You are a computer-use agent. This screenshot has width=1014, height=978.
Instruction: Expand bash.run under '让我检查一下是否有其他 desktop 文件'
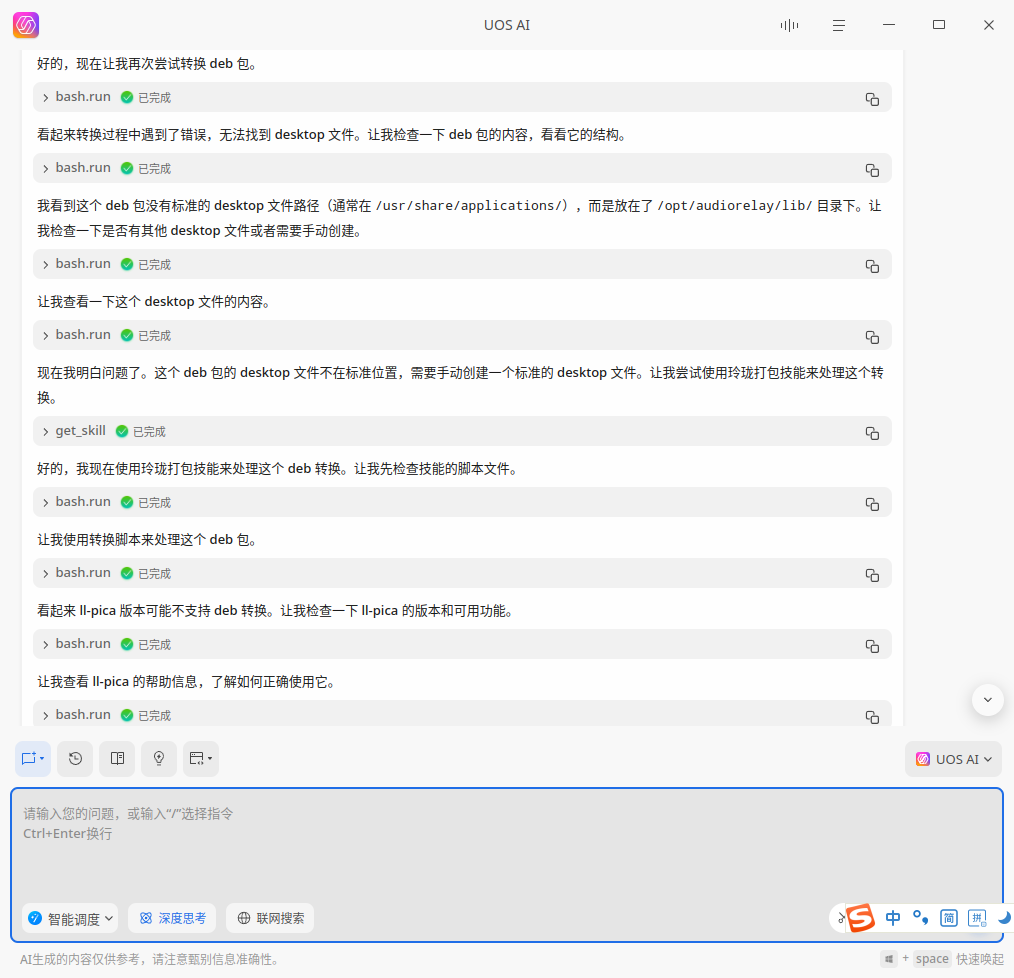tap(45, 265)
